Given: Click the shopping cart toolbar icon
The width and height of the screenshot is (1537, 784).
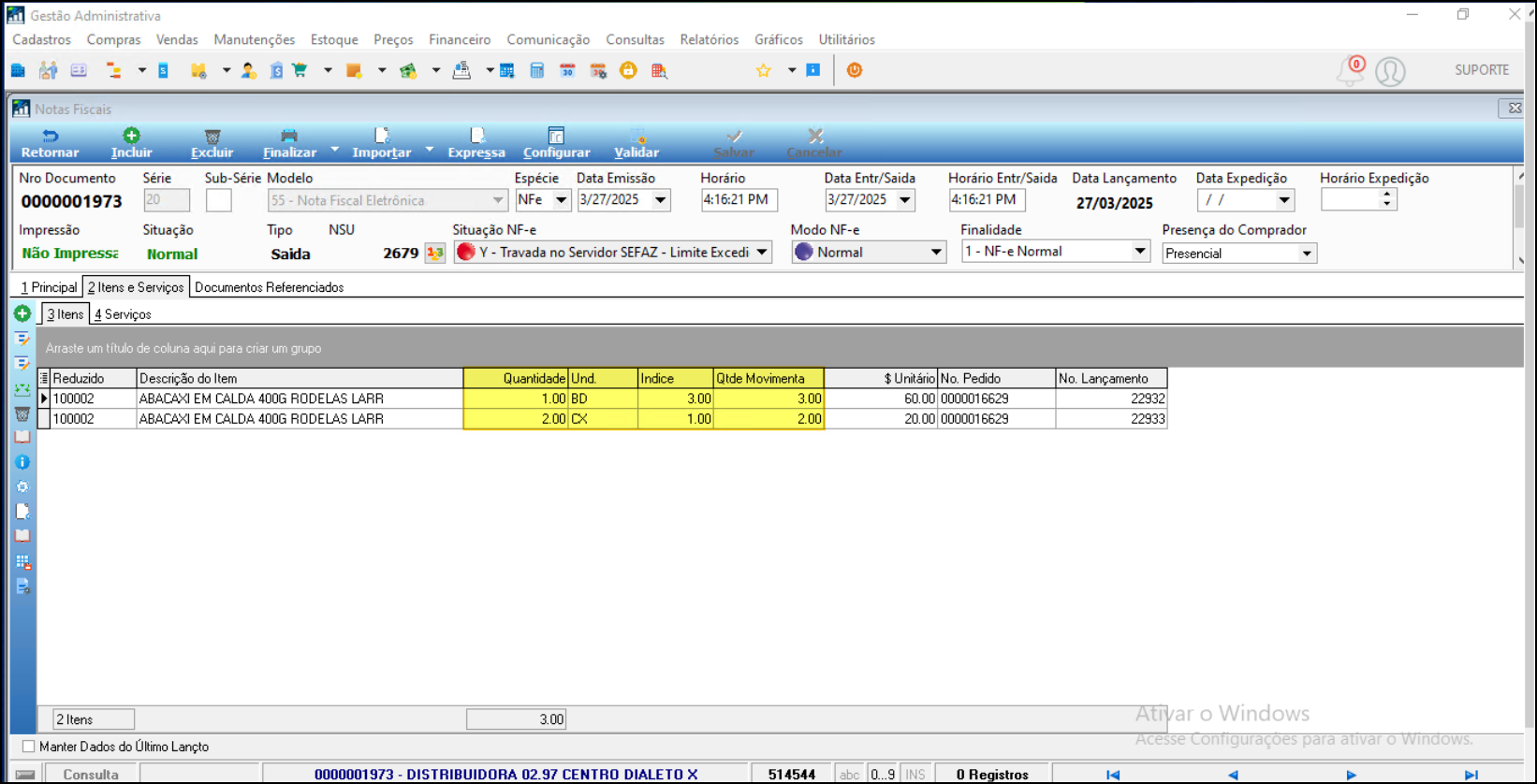Looking at the screenshot, I should [x=300, y=70].
